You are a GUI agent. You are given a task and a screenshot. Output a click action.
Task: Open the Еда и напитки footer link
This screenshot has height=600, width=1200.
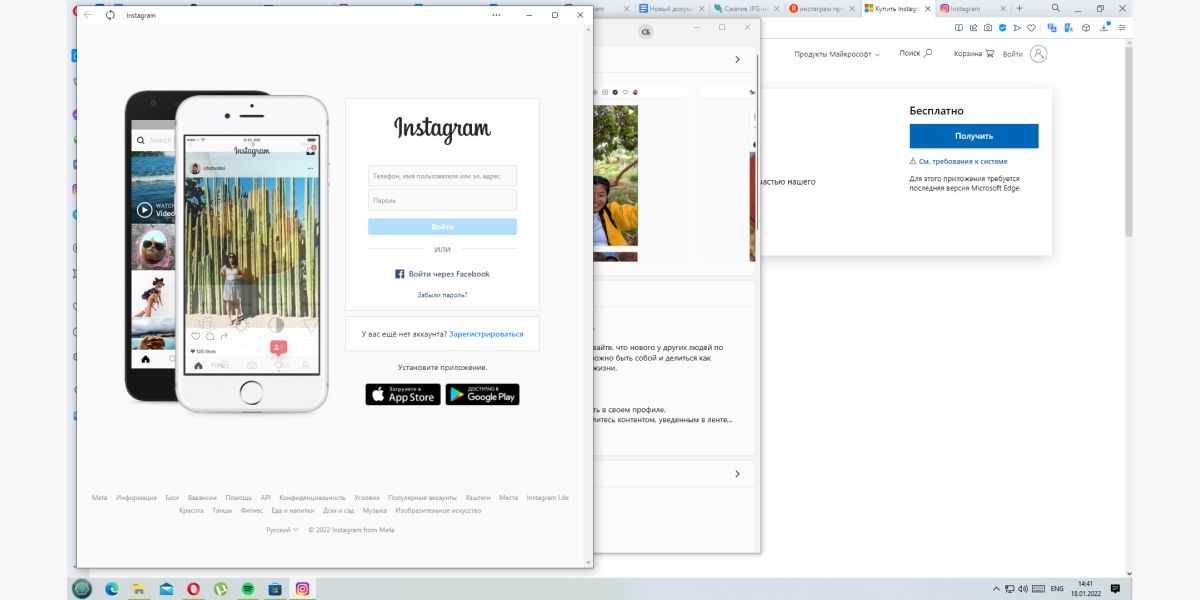(x=293, y=510)
